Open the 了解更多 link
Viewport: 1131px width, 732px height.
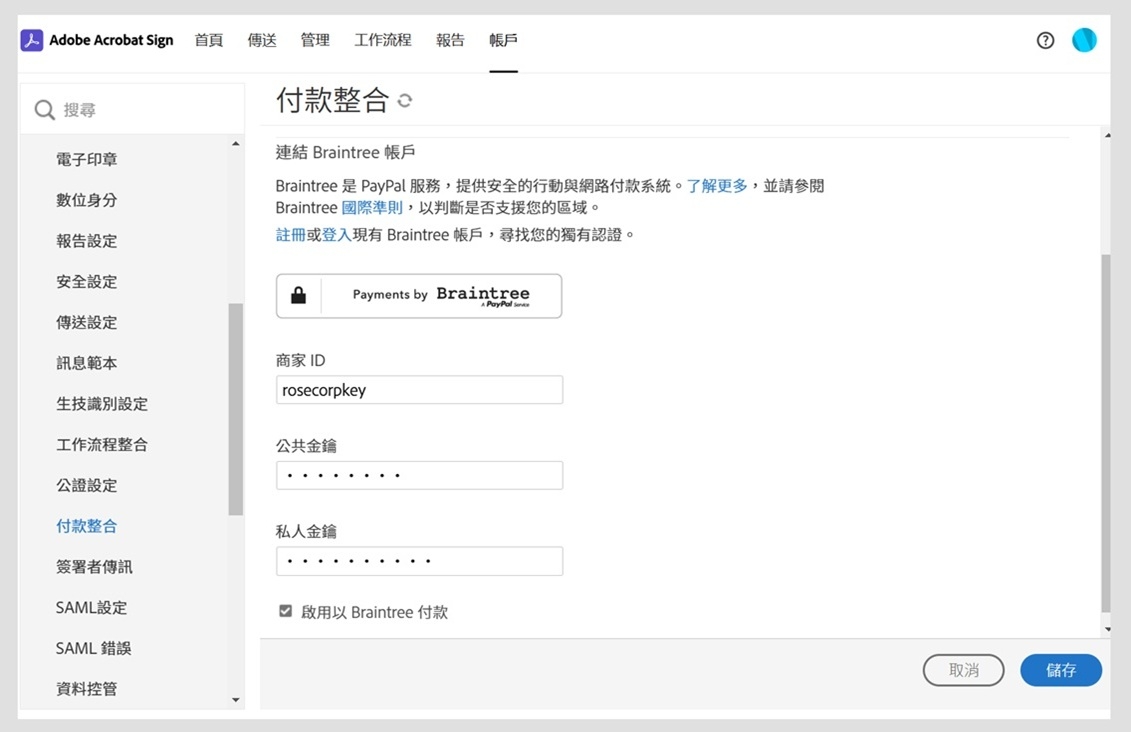pyautogui.click(x=716, y=186)
